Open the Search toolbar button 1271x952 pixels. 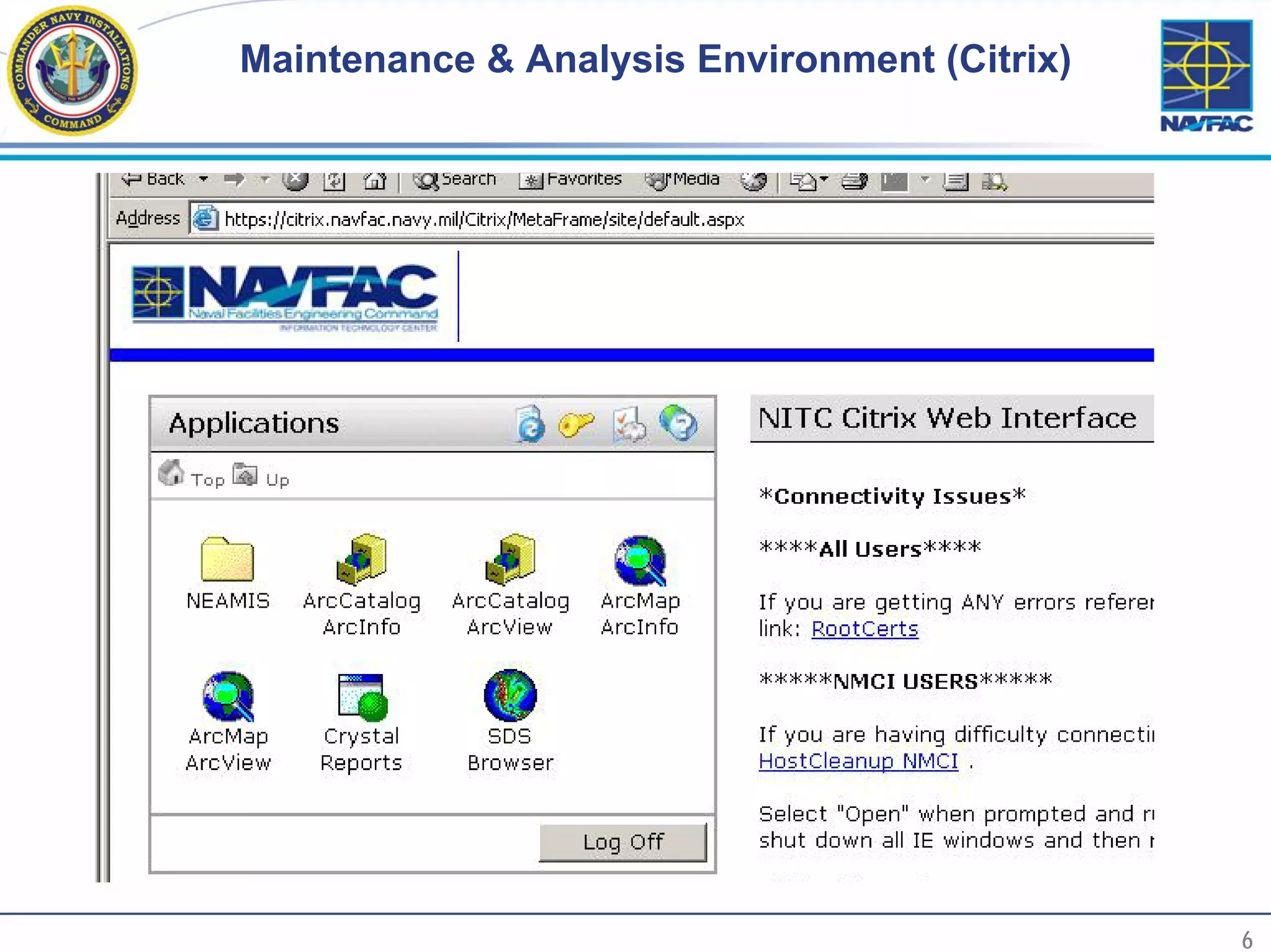455,180
